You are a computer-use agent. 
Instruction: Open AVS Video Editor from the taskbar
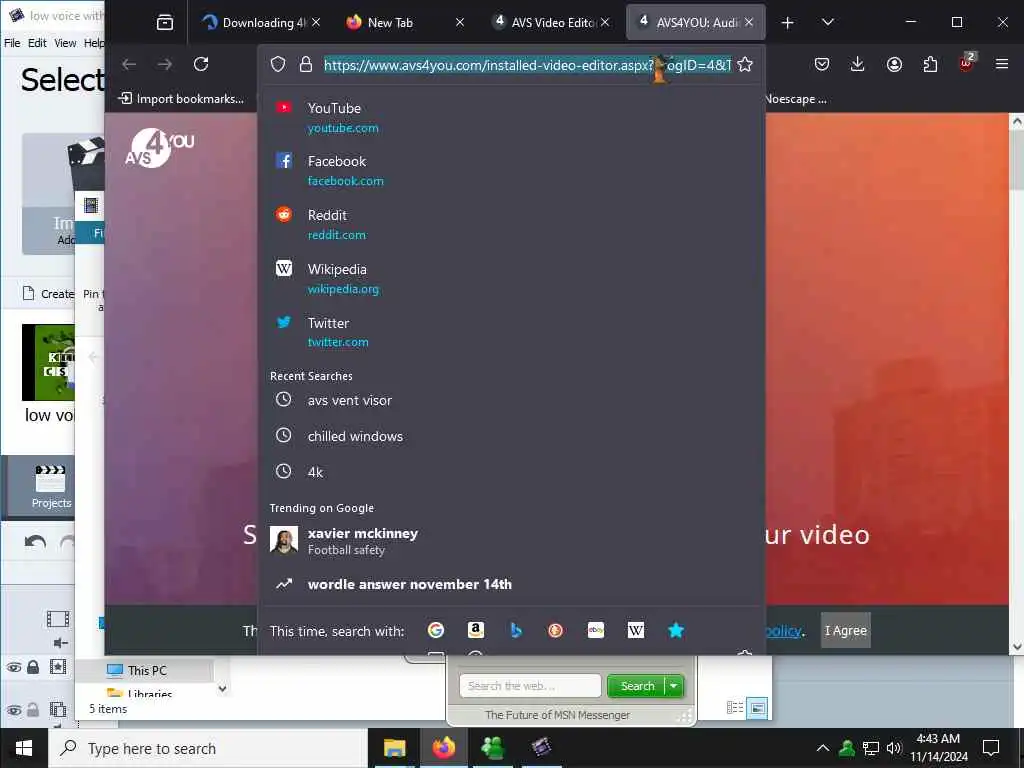coord(541,748)
